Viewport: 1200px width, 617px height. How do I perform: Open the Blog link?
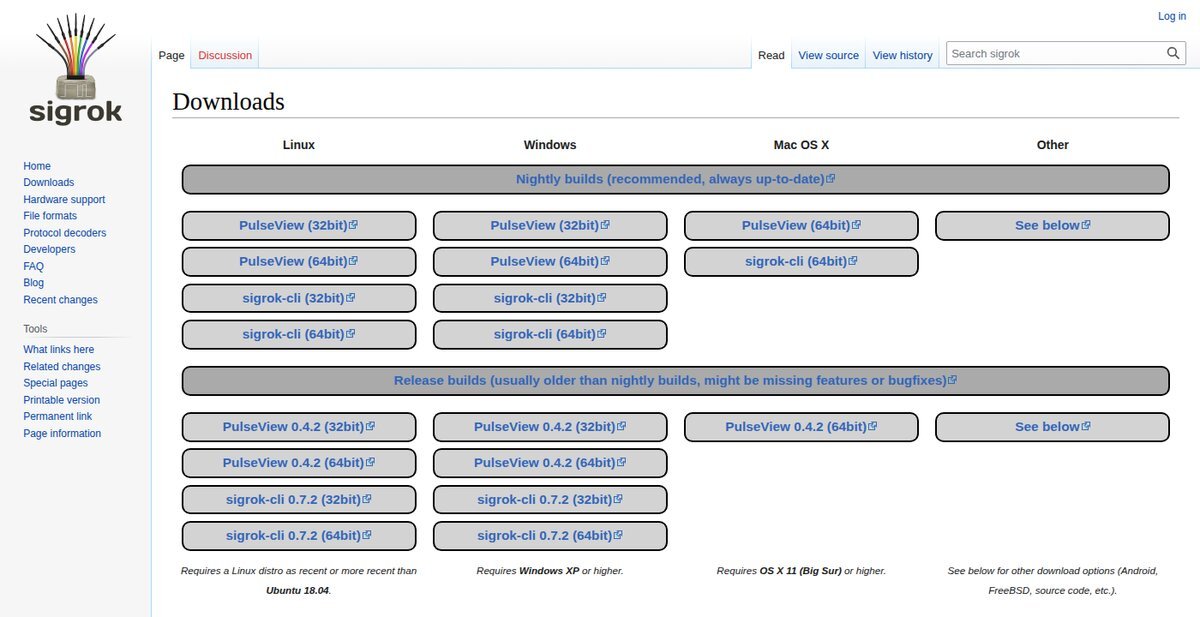[34, 283]
